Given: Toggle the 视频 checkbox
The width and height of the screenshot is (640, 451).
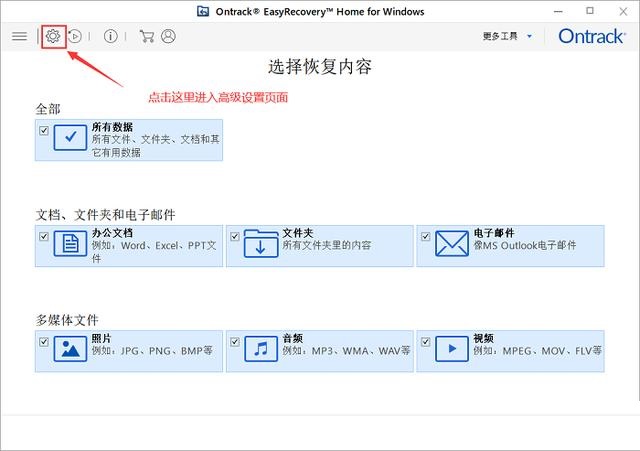Looking at the screenshot, I should [x=425, y=342].
